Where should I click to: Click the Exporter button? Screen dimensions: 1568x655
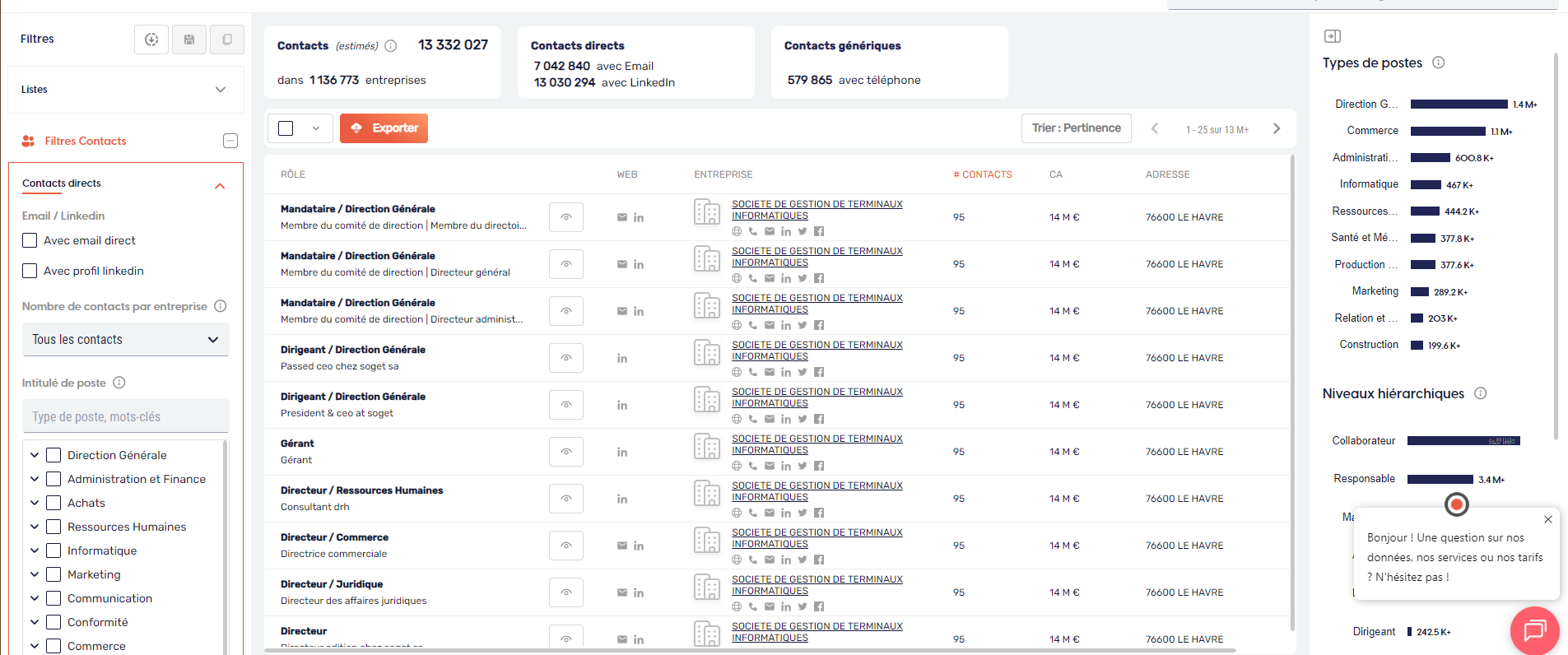[x=384, y=128]
